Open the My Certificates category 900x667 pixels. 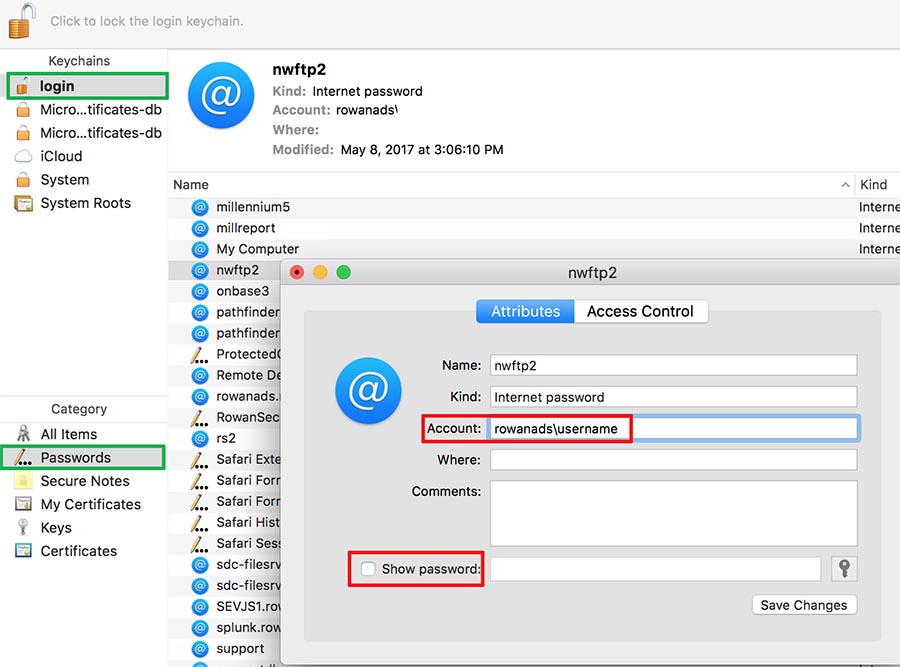(x=90, y=504)
